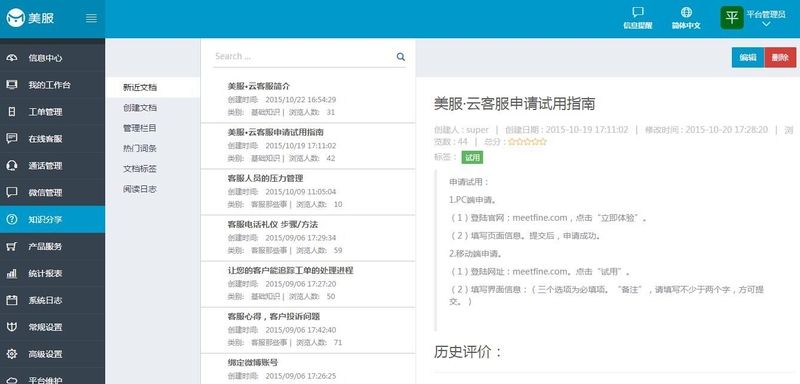
Task: Click the 信息提醒 label
Action: 637,25
